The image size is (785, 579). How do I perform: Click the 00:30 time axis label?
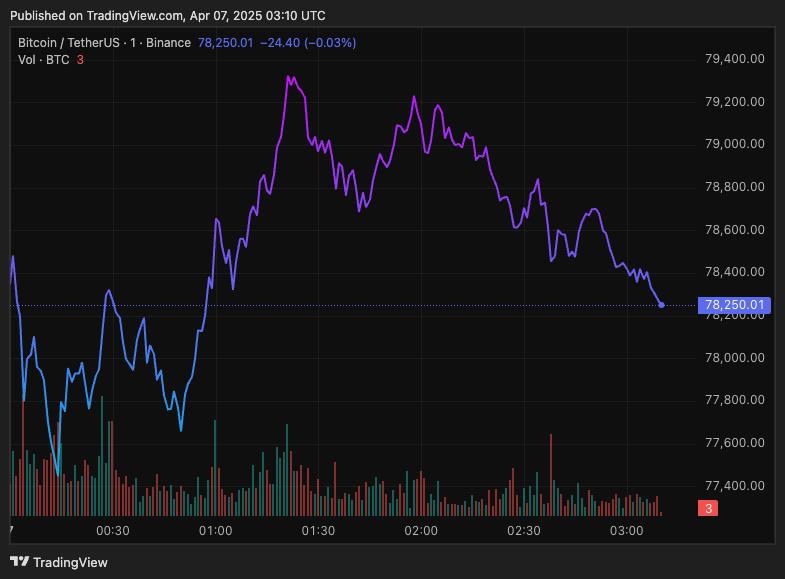tap(112, 530)
